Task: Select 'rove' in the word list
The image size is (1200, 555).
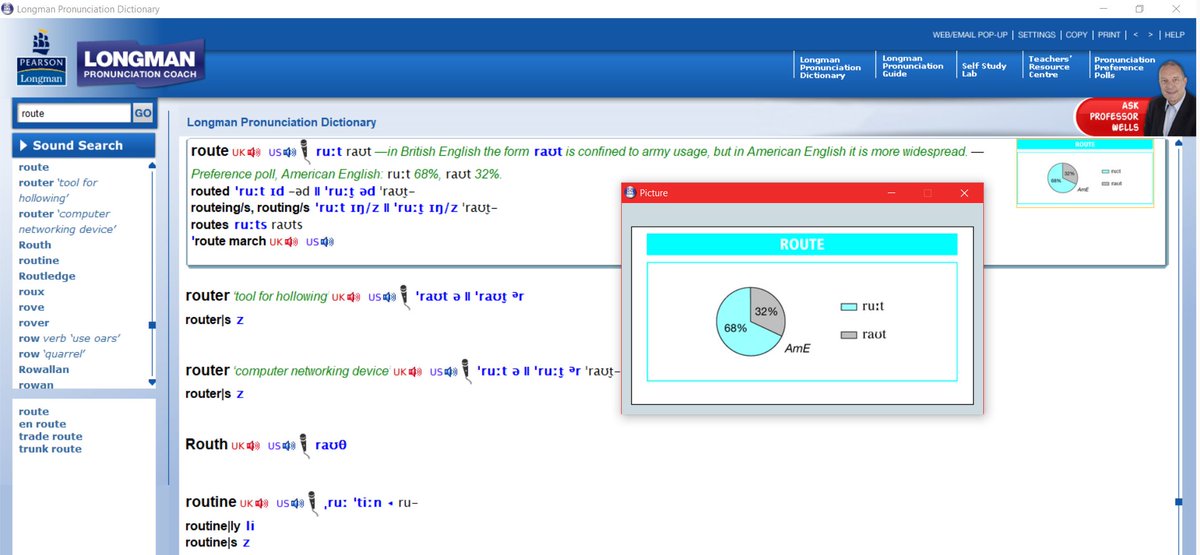Action: pos(31,307)
